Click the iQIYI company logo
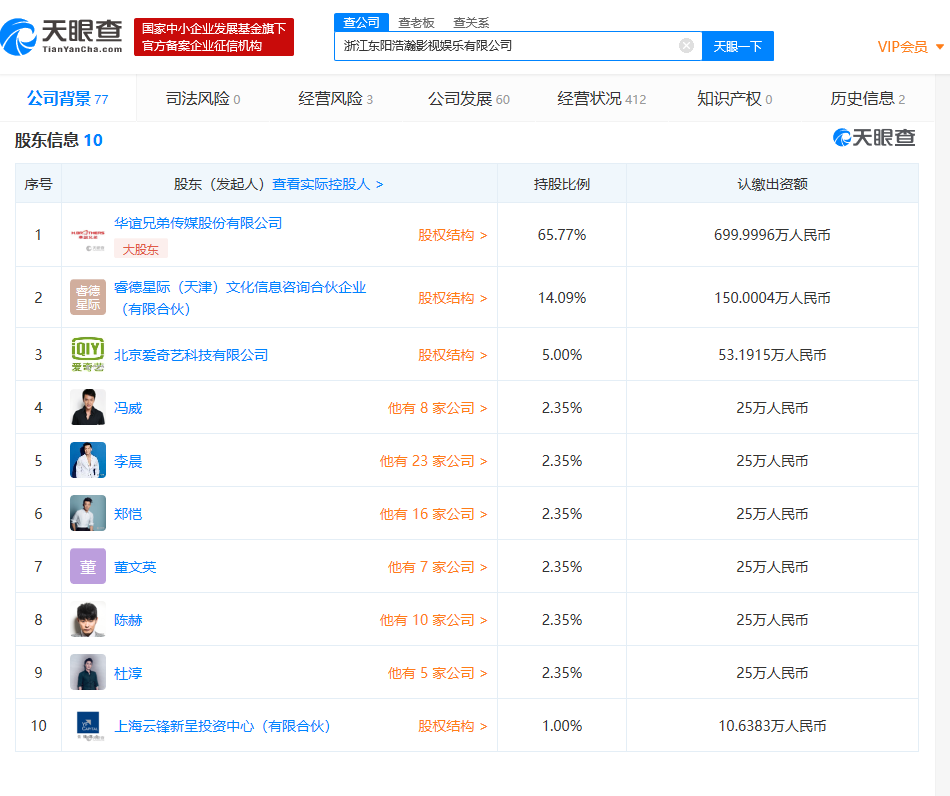 click(x=88, y=355)
